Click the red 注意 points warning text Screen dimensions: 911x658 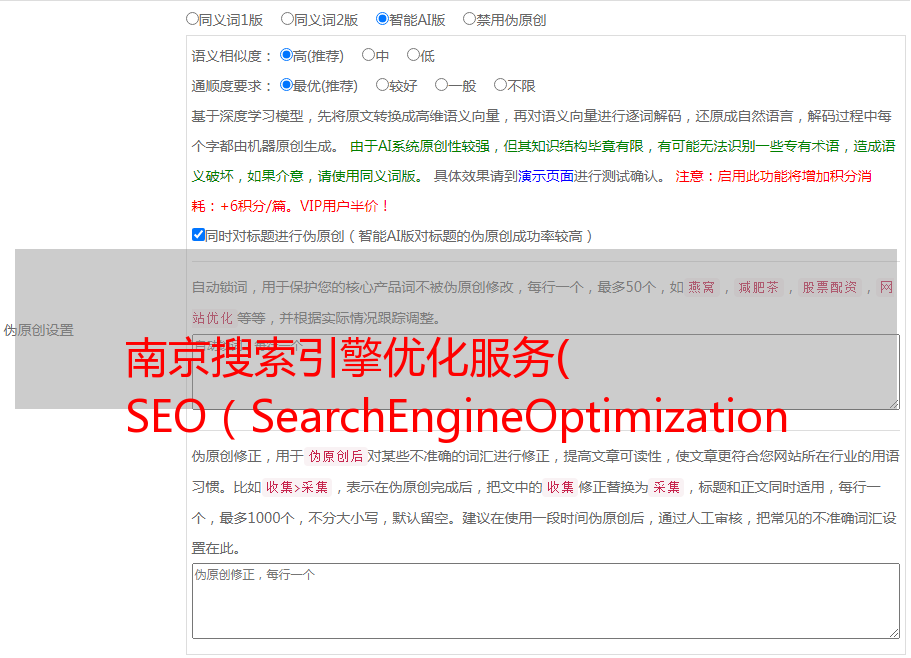532,191
